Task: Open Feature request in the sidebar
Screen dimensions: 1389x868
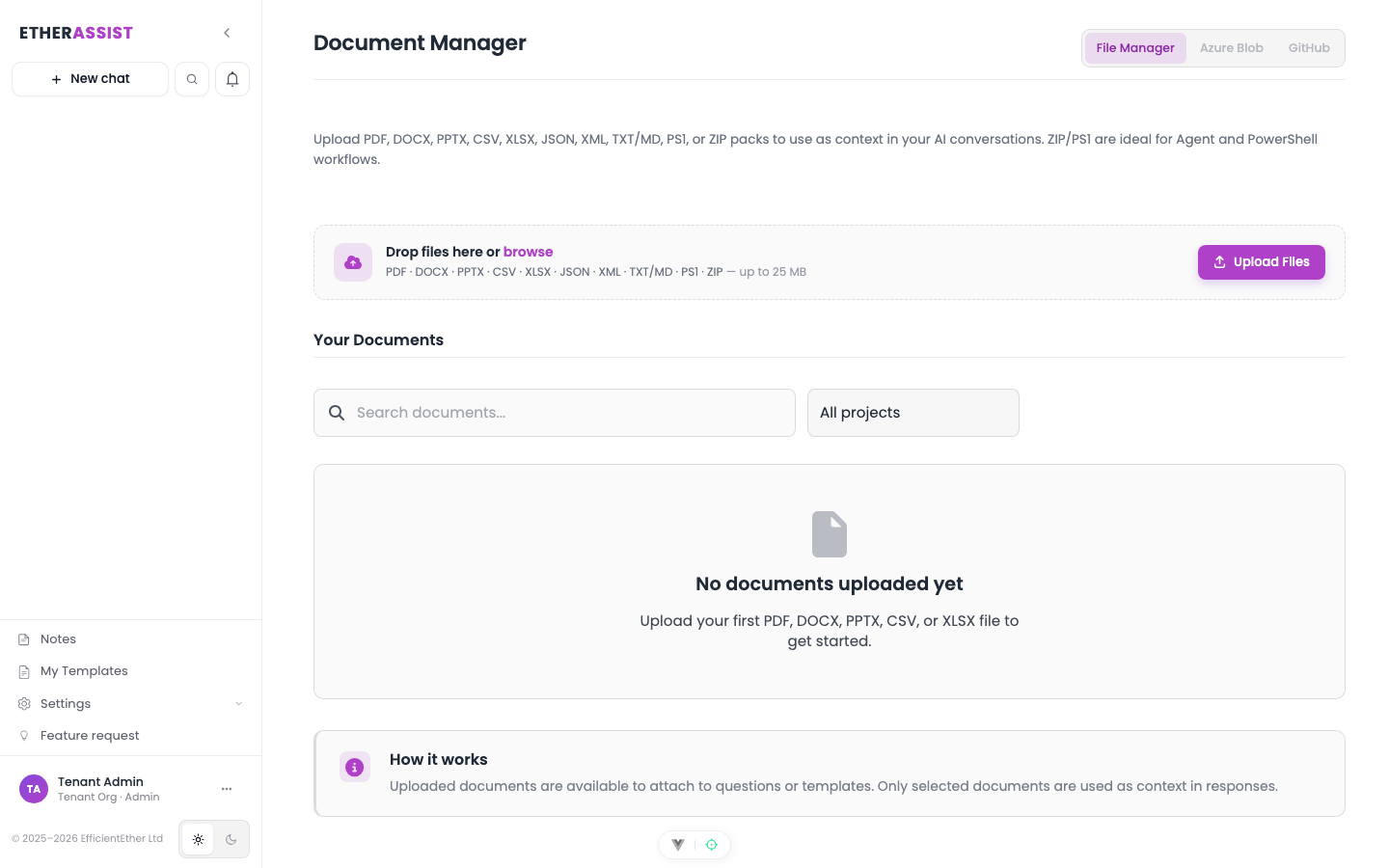Action: point(130,736)
